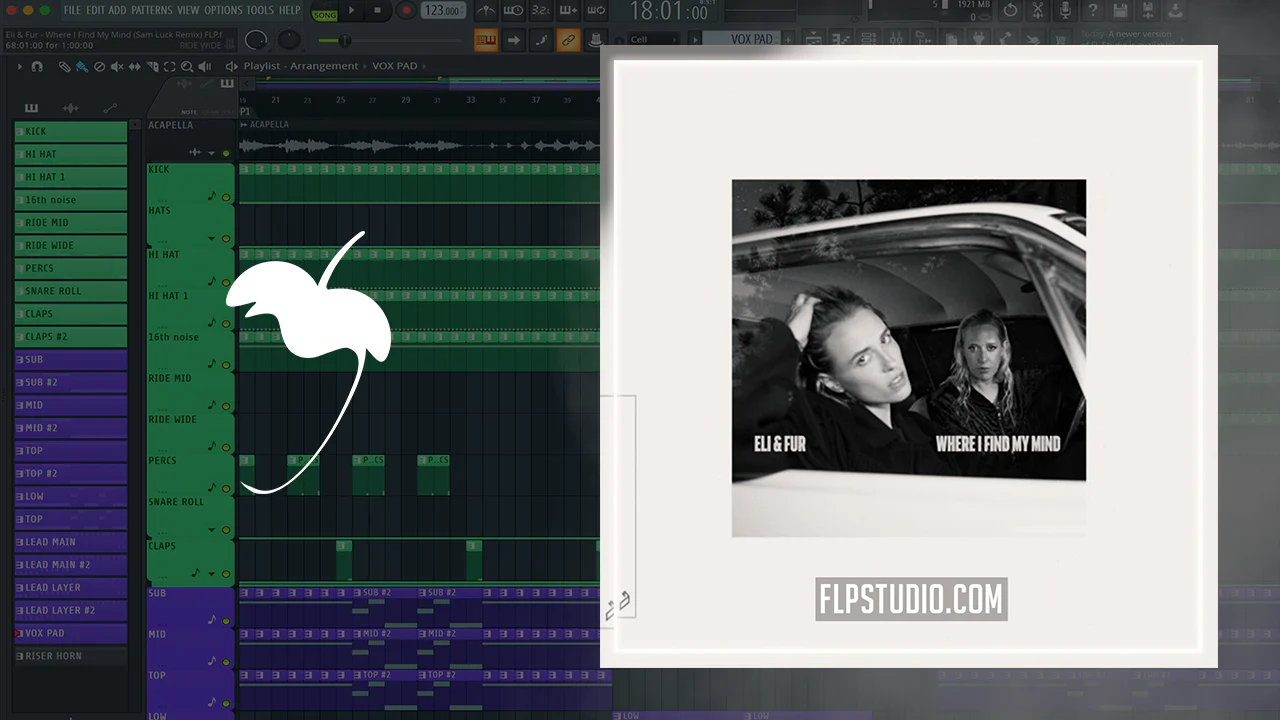This screenshot has height=720, width=1280.
Task: Click the arrow left of pattern selector
Action: pos(695,40)
